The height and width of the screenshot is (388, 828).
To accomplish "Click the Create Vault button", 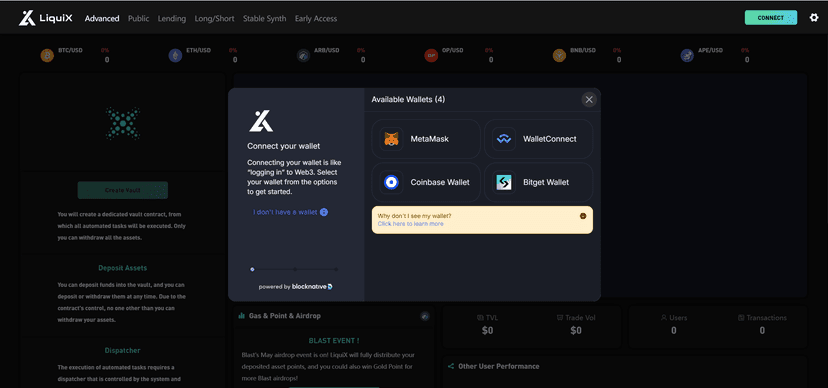I will pos(123,190).
